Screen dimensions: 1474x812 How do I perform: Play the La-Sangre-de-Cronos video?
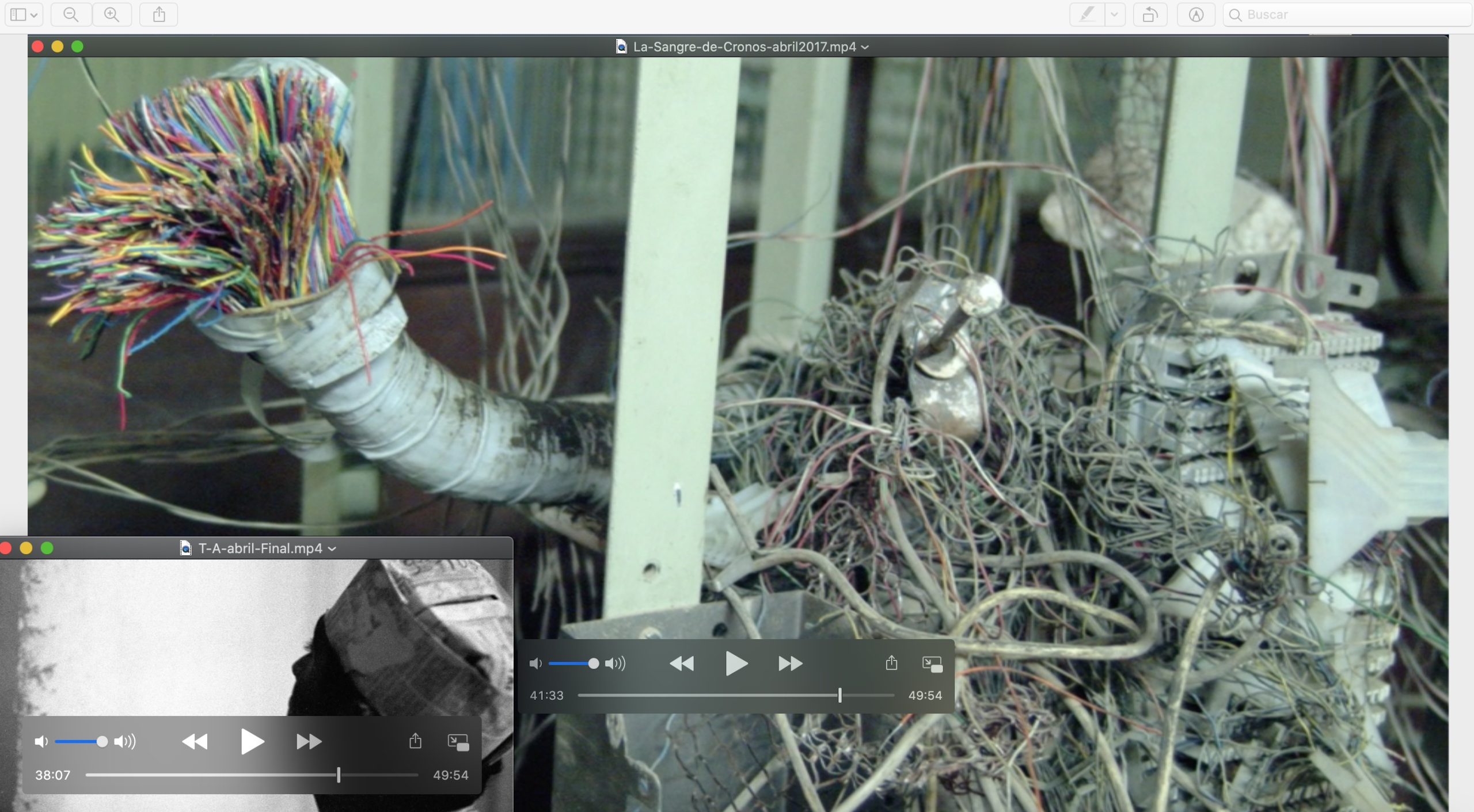pos(735,664)
